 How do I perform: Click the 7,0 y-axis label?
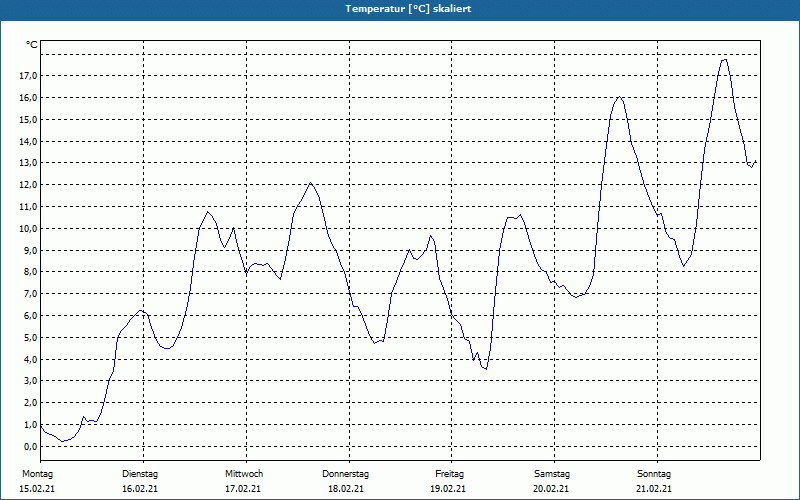point(30,294)
